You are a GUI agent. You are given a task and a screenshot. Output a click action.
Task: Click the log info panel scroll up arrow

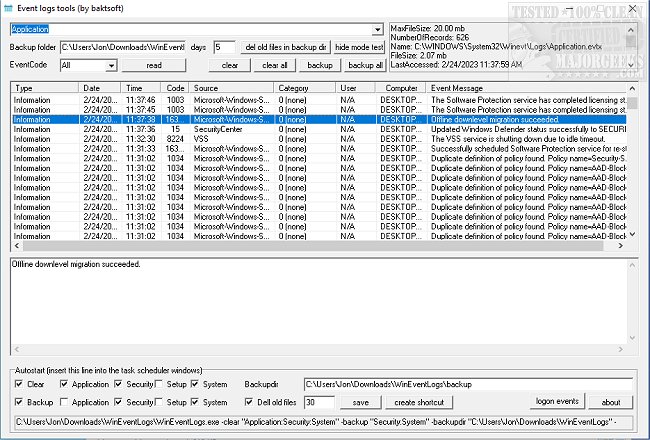click(x=631, y=30)
